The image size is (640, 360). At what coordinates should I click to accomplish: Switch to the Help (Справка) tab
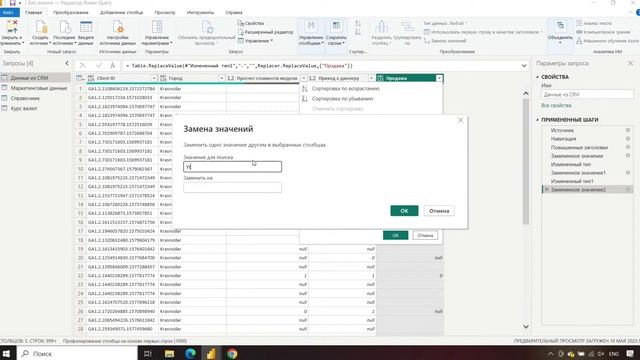(234, 13)
